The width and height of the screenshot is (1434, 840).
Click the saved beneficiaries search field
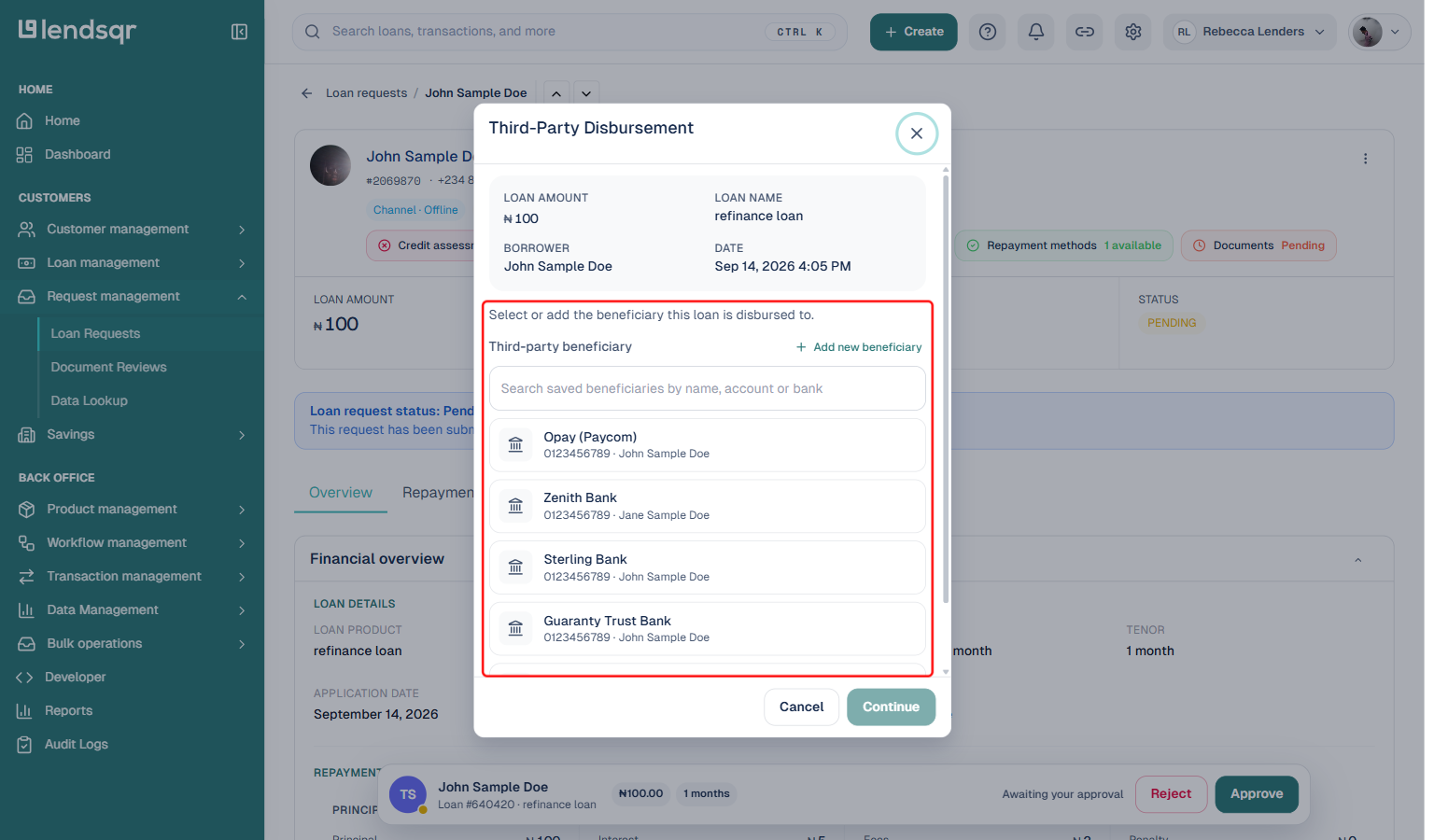708,388
